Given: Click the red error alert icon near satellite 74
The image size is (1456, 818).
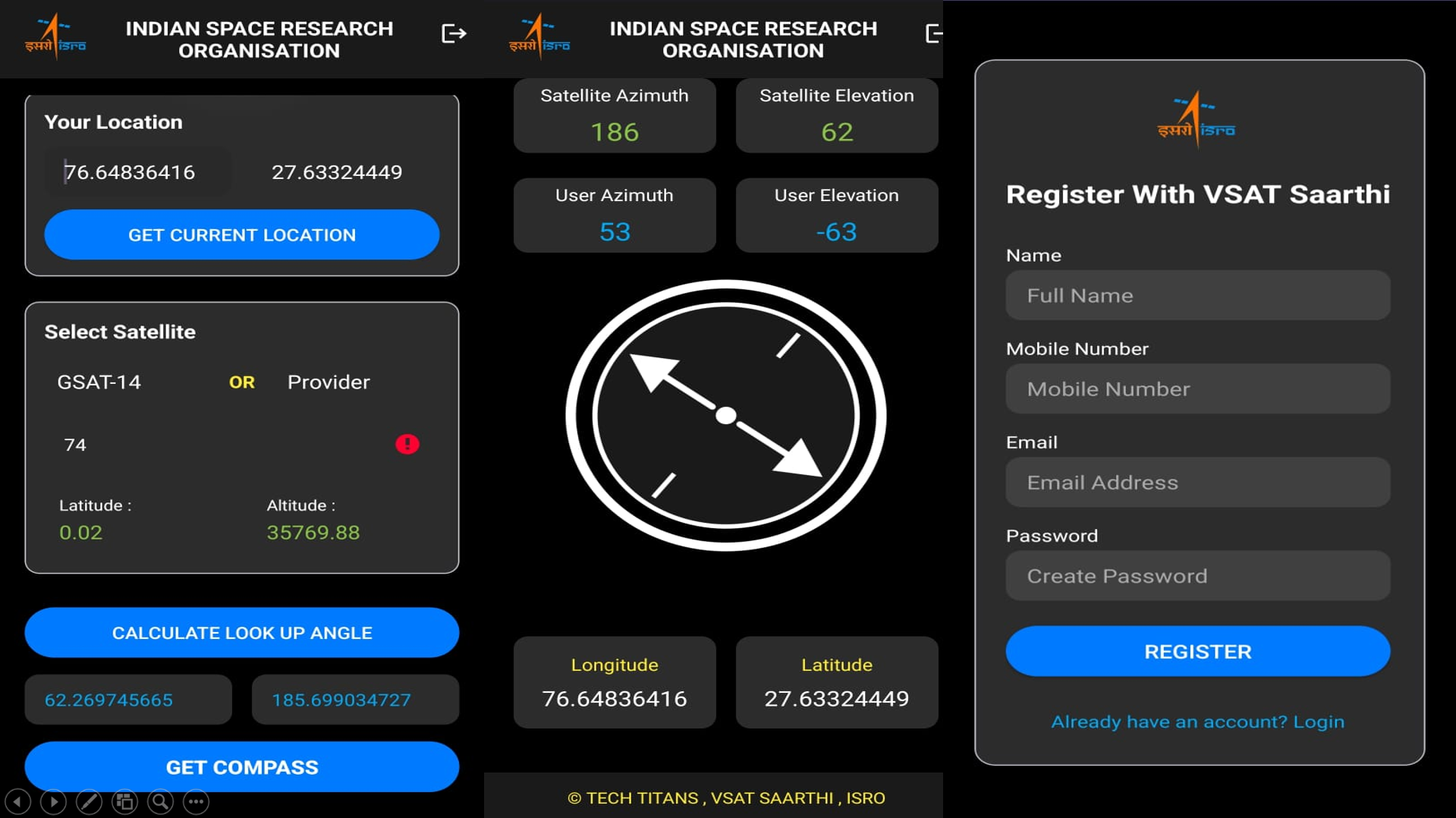Looking at the screenshot, I should click(407, 445).
